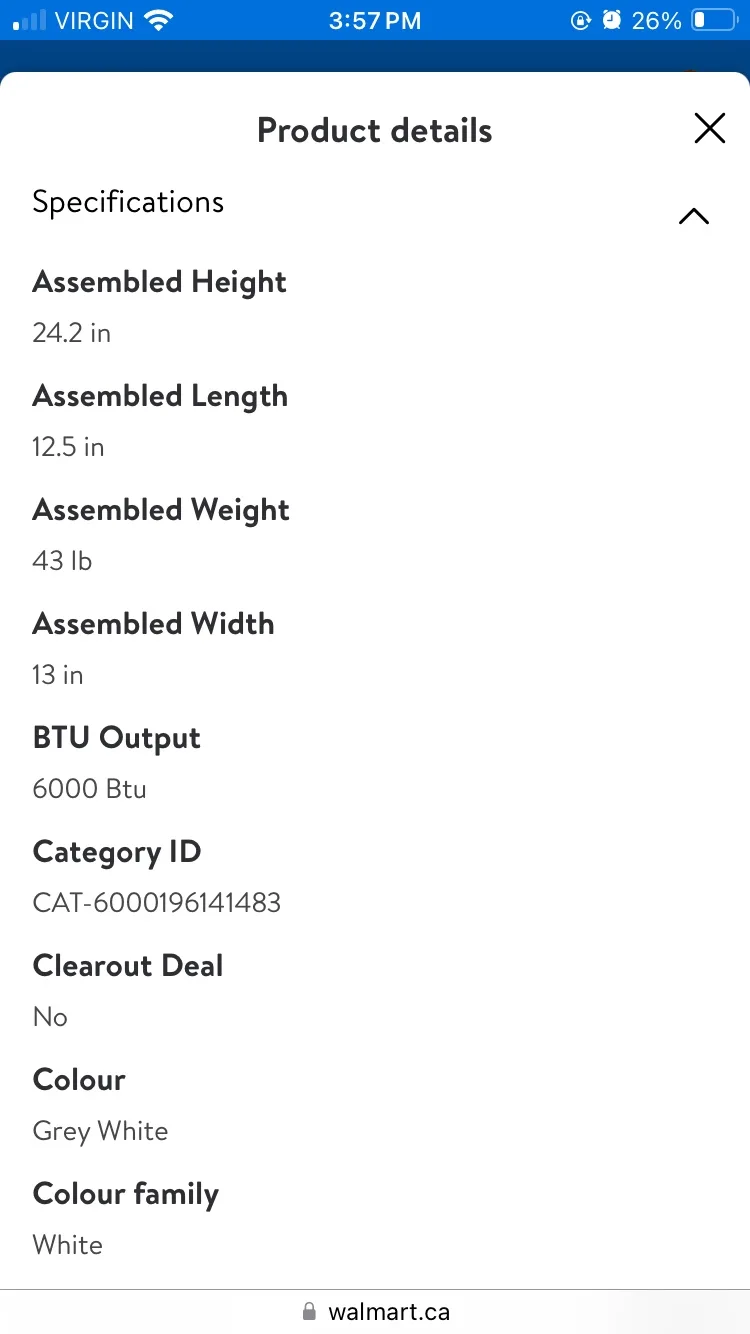The width and height of the screenshot is (750, 1334).
Task: Tap the Wi-Fi signal icon
Action: (157, 20)
